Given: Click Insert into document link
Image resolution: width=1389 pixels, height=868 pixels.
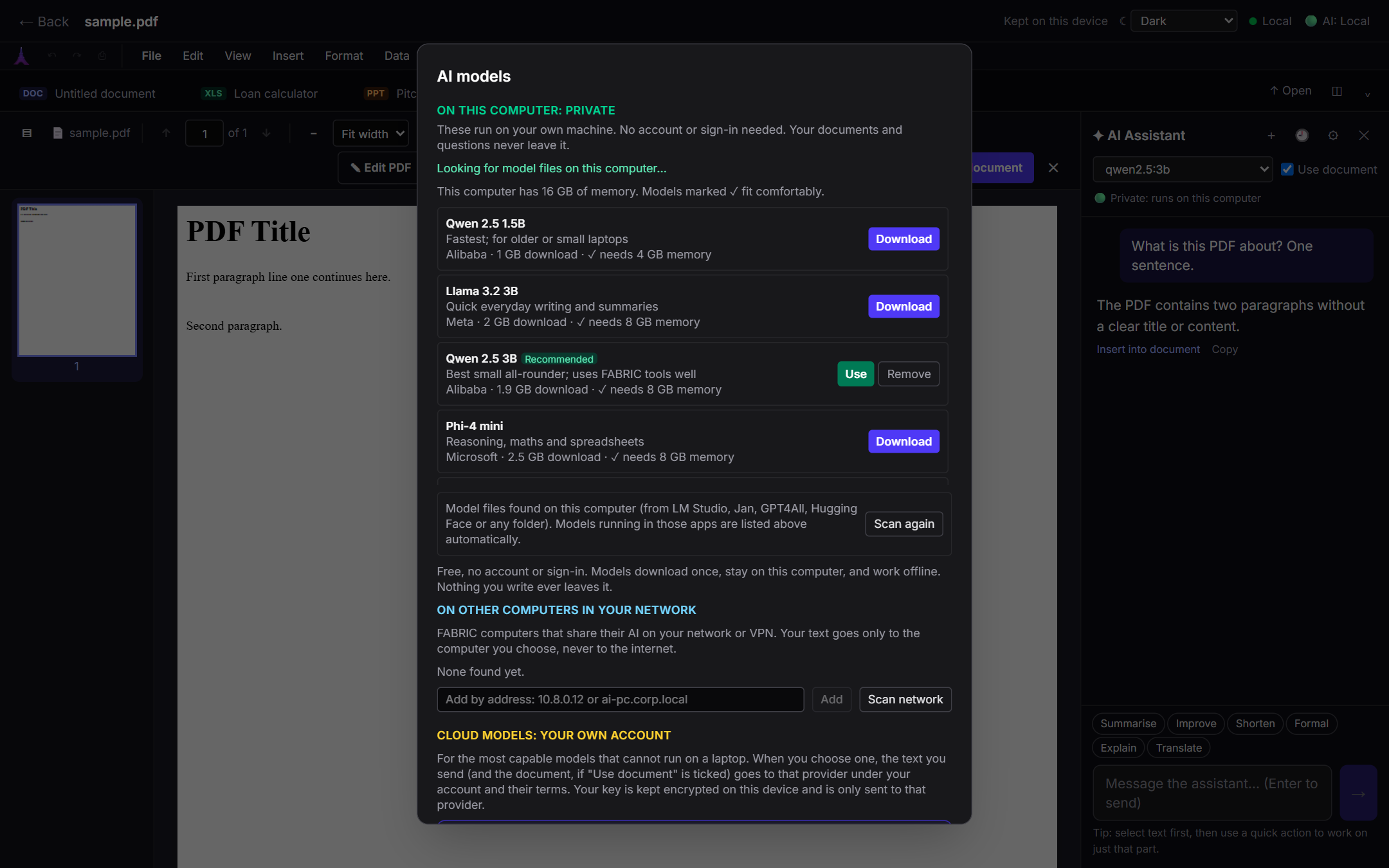Looking at the screenshot, I should pyautogui.click(x=1148, y=349).
